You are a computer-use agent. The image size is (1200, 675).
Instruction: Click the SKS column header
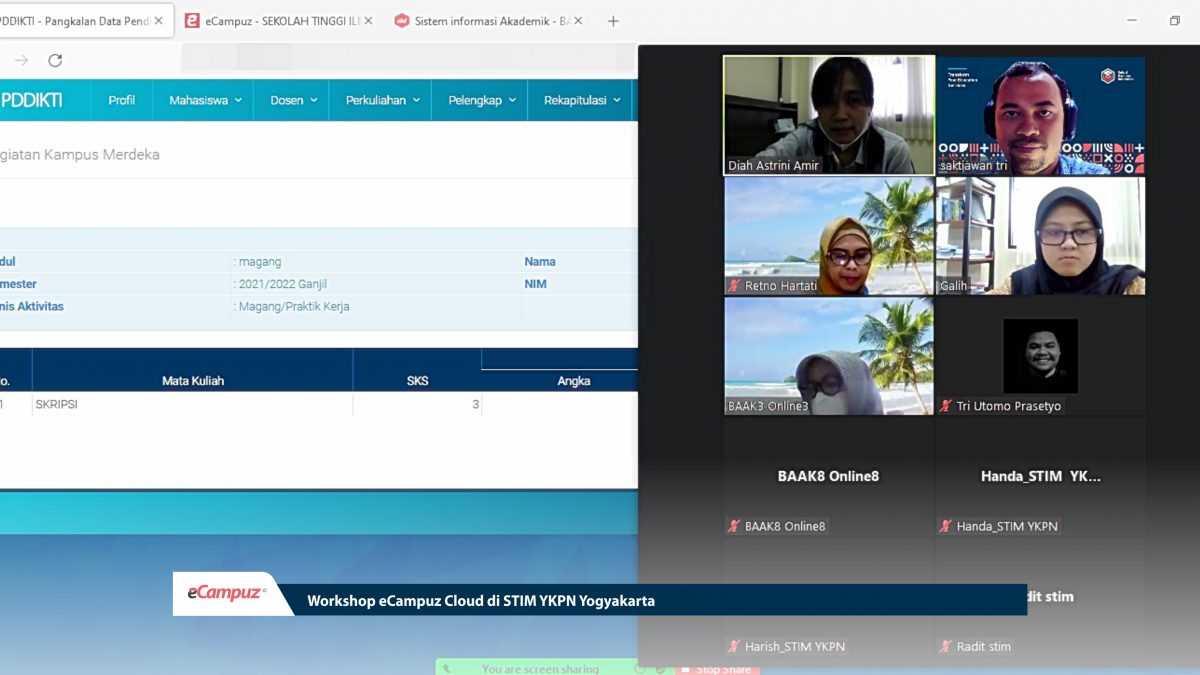click(417, 380)
